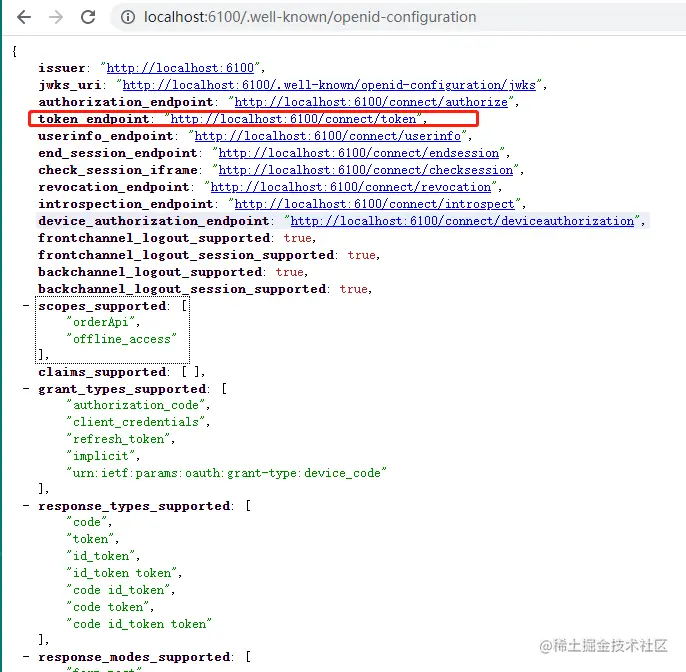Click the claims_supported key name

pos(102,372)
